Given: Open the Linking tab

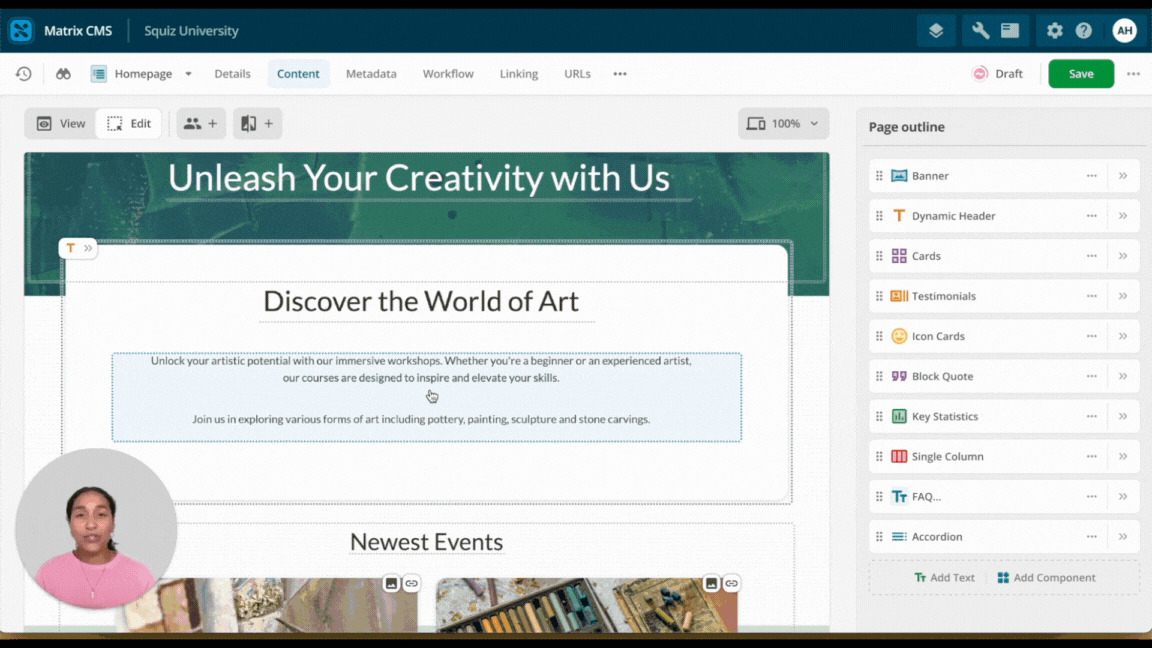Looking at the screenshot, I should 519,73.
